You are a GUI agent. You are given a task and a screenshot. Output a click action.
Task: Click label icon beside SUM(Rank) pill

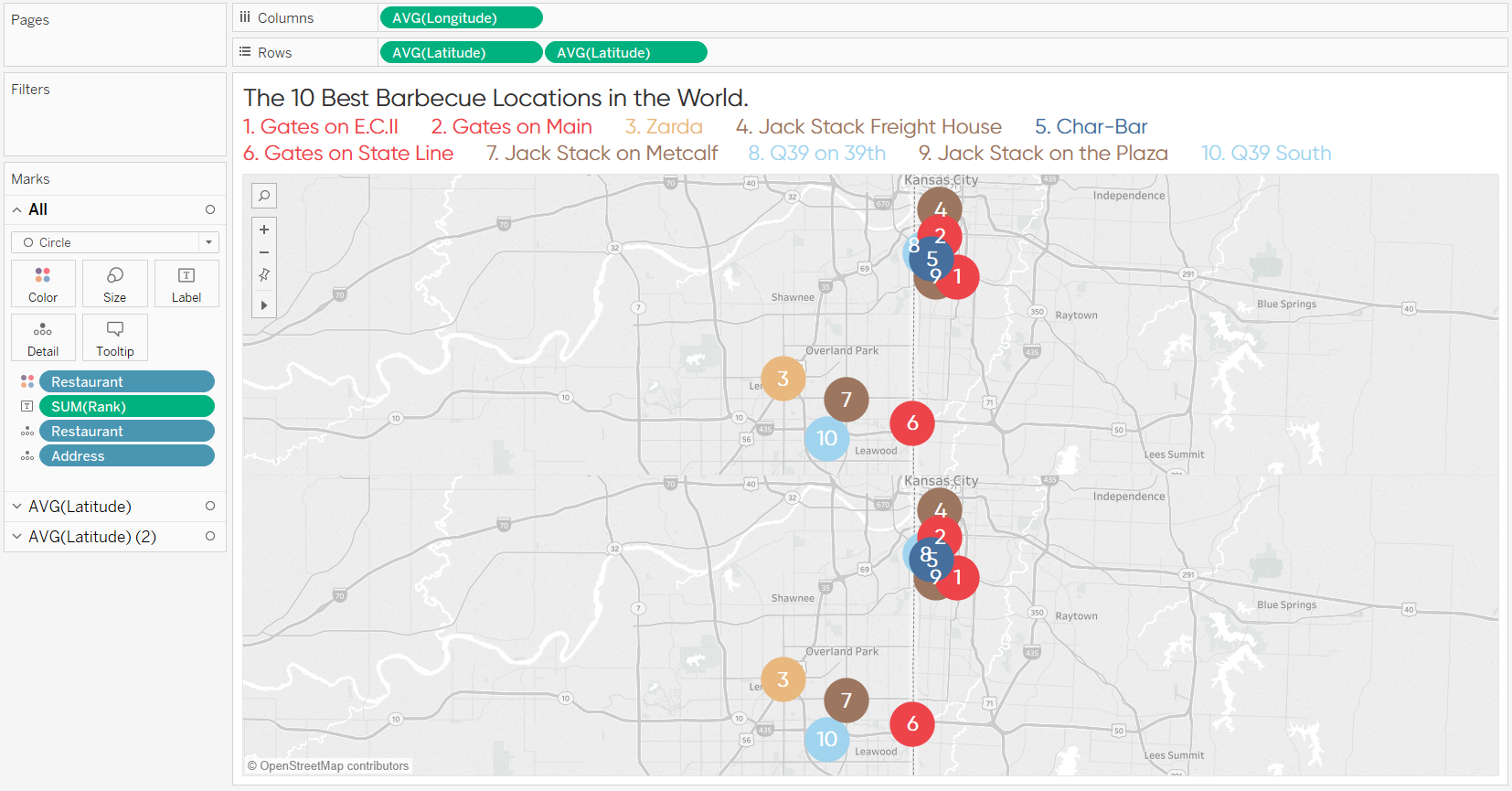[27, 406]
